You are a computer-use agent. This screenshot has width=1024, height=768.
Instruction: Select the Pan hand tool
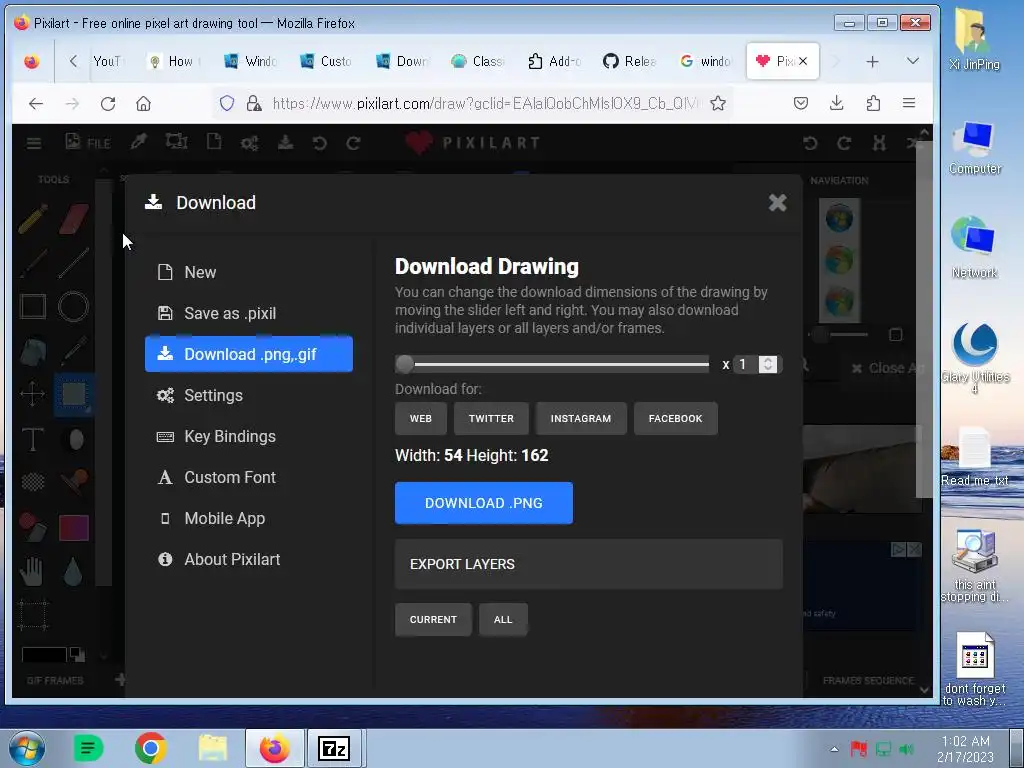[31, 571]
